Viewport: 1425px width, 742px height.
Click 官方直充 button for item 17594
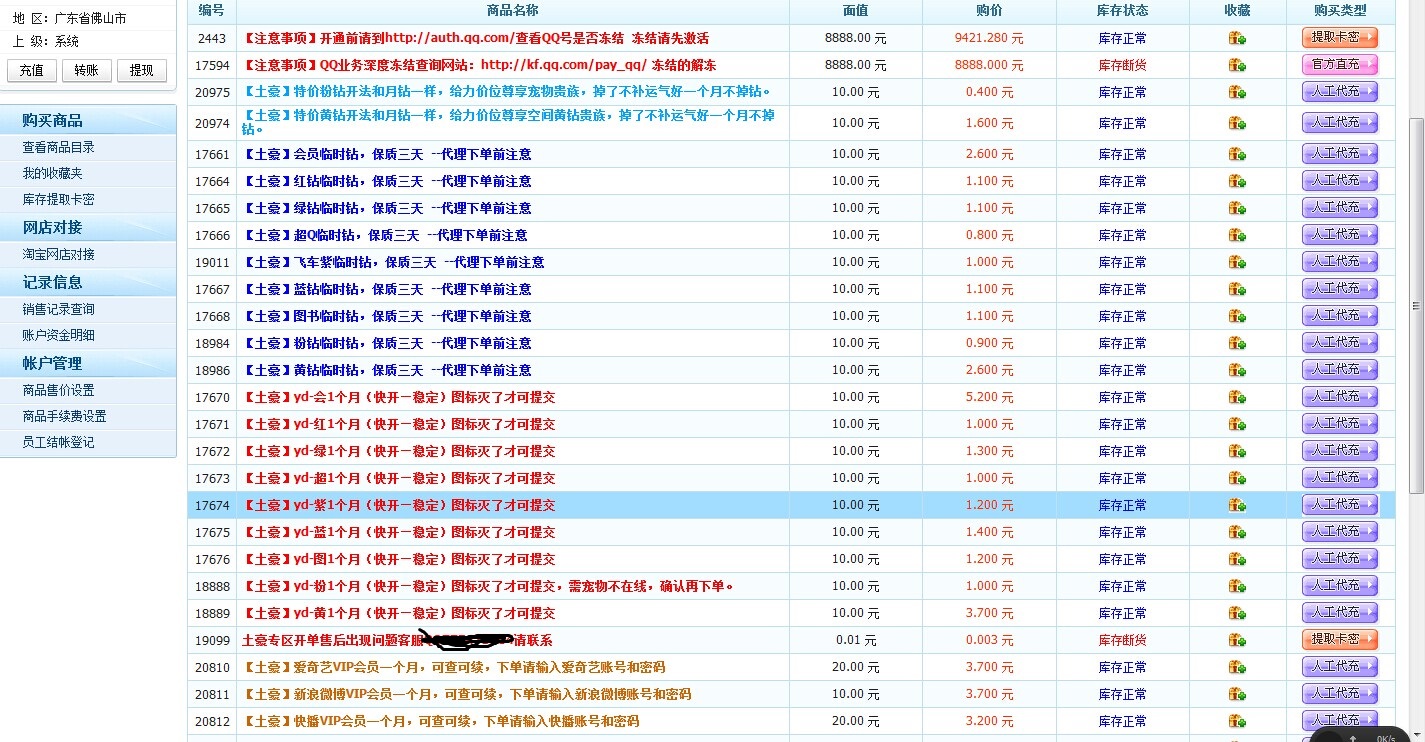1340,64
